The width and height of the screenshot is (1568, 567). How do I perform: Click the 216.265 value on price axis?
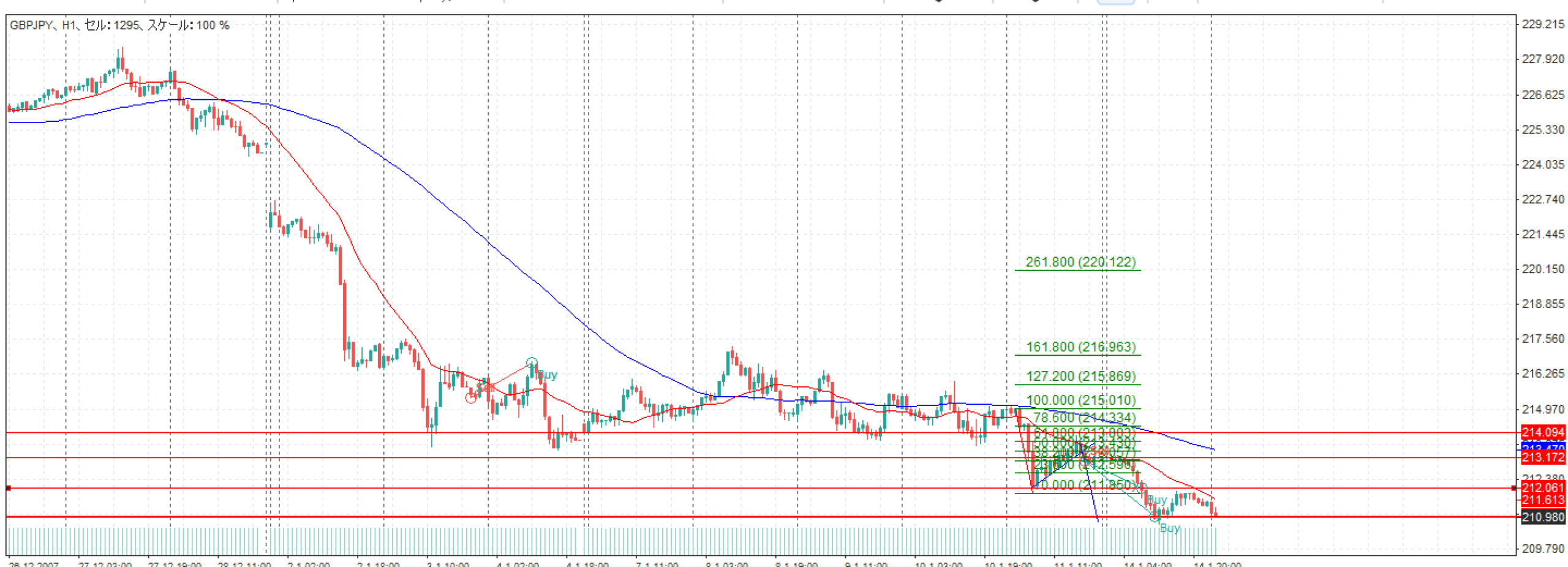coord(1542,374)
